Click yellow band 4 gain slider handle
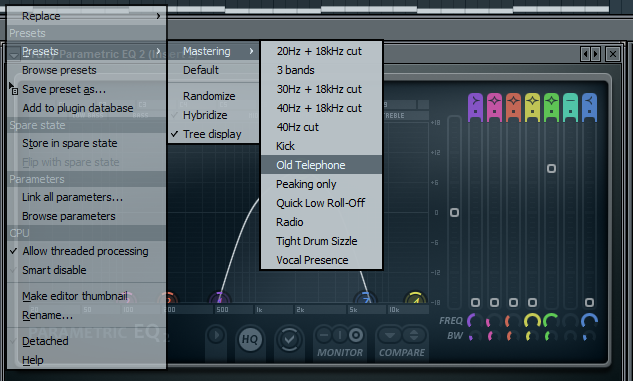Image resolution: width=633 pixels, height=381 pixels. 532,302
